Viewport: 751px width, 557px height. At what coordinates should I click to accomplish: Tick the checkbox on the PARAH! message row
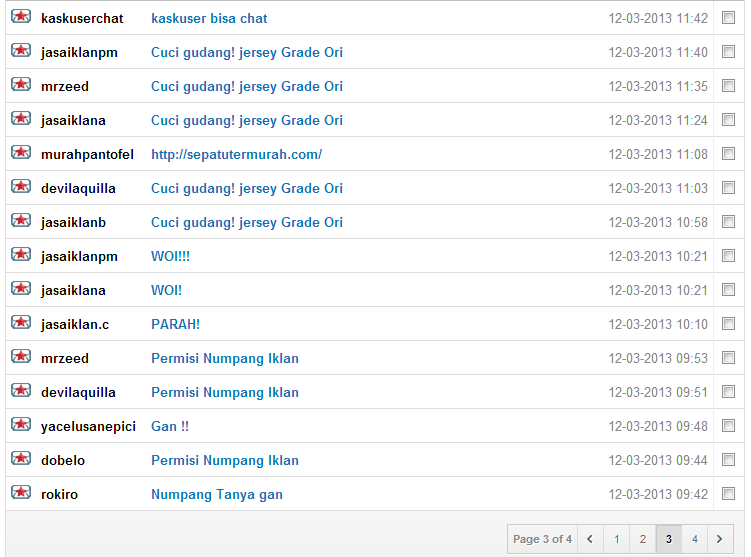(728, 324)
